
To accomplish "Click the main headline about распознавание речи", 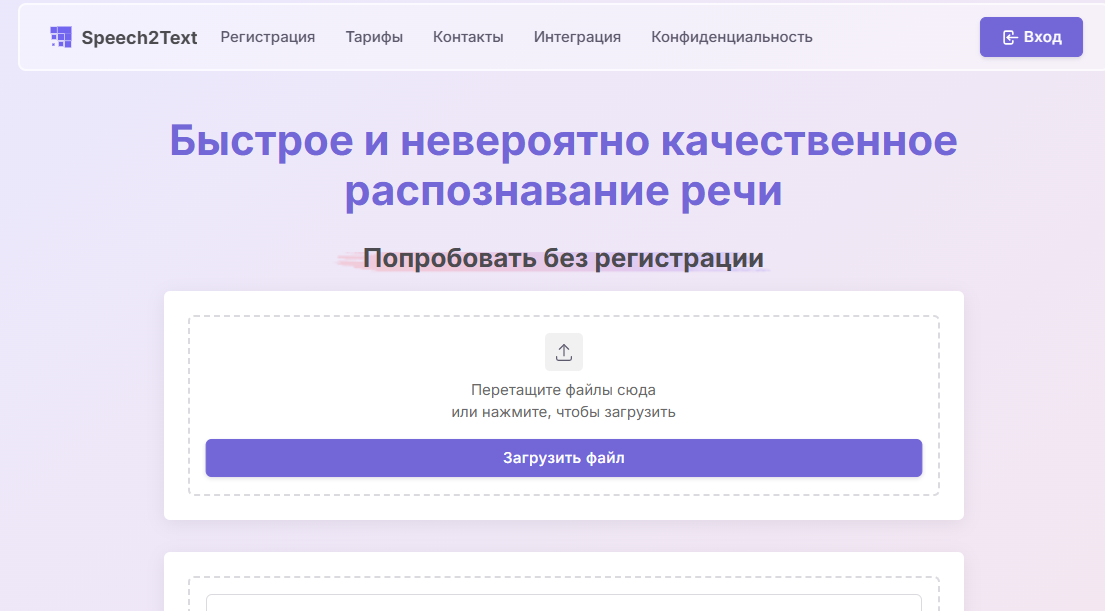I will (563, 166).
